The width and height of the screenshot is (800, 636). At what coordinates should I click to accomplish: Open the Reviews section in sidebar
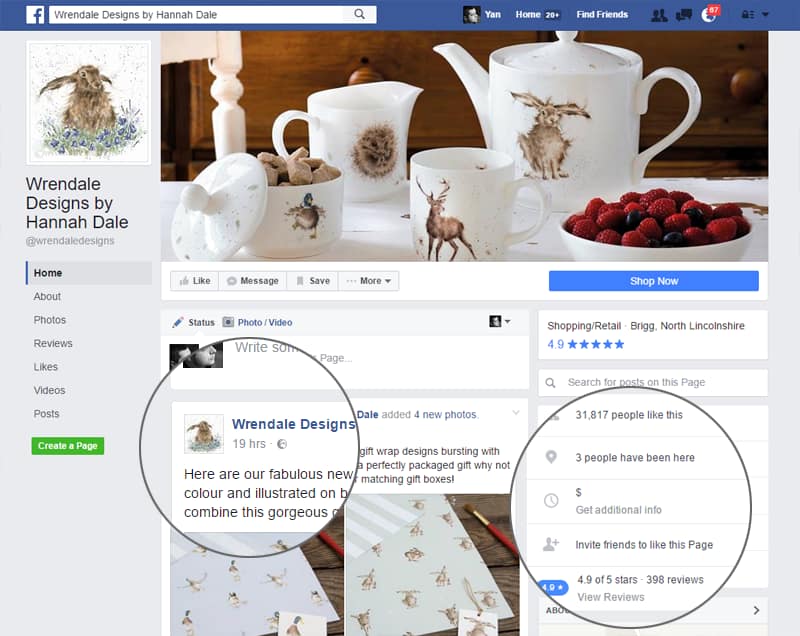pyautogui.click(x=53, y=343)
